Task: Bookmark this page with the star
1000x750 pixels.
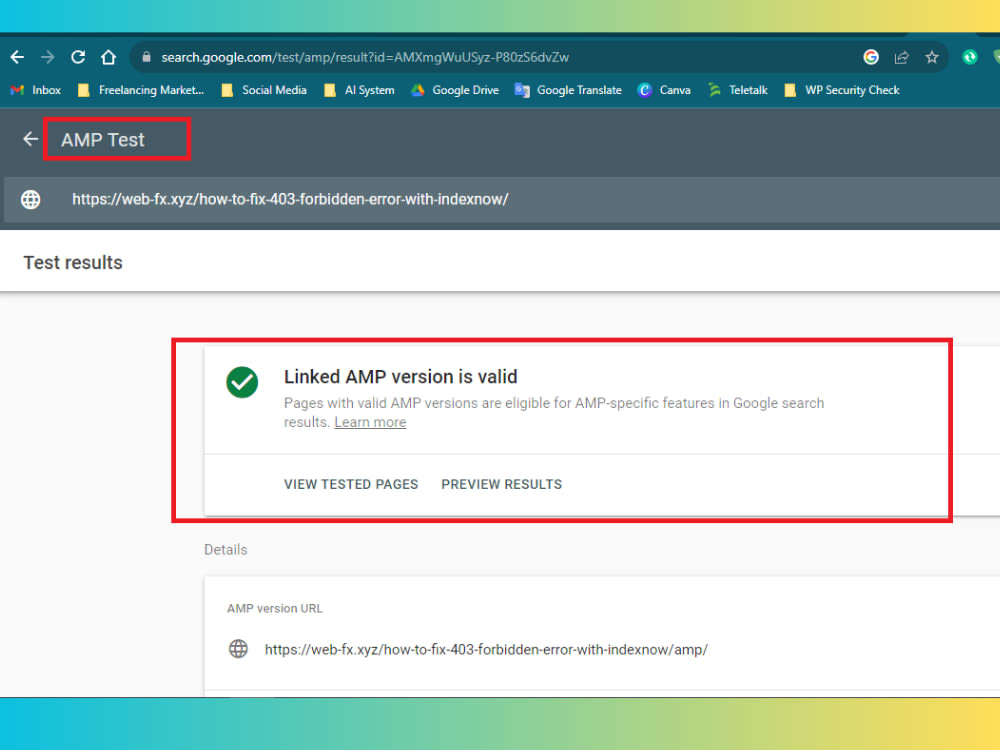Action: (x=932, y=57)
